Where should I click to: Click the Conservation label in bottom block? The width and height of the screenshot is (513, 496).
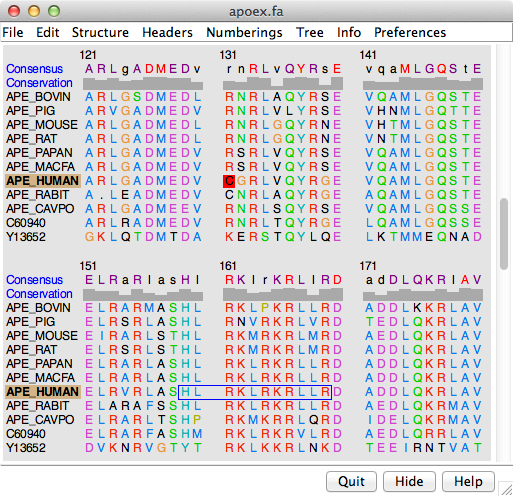click(x=39, y=294)
